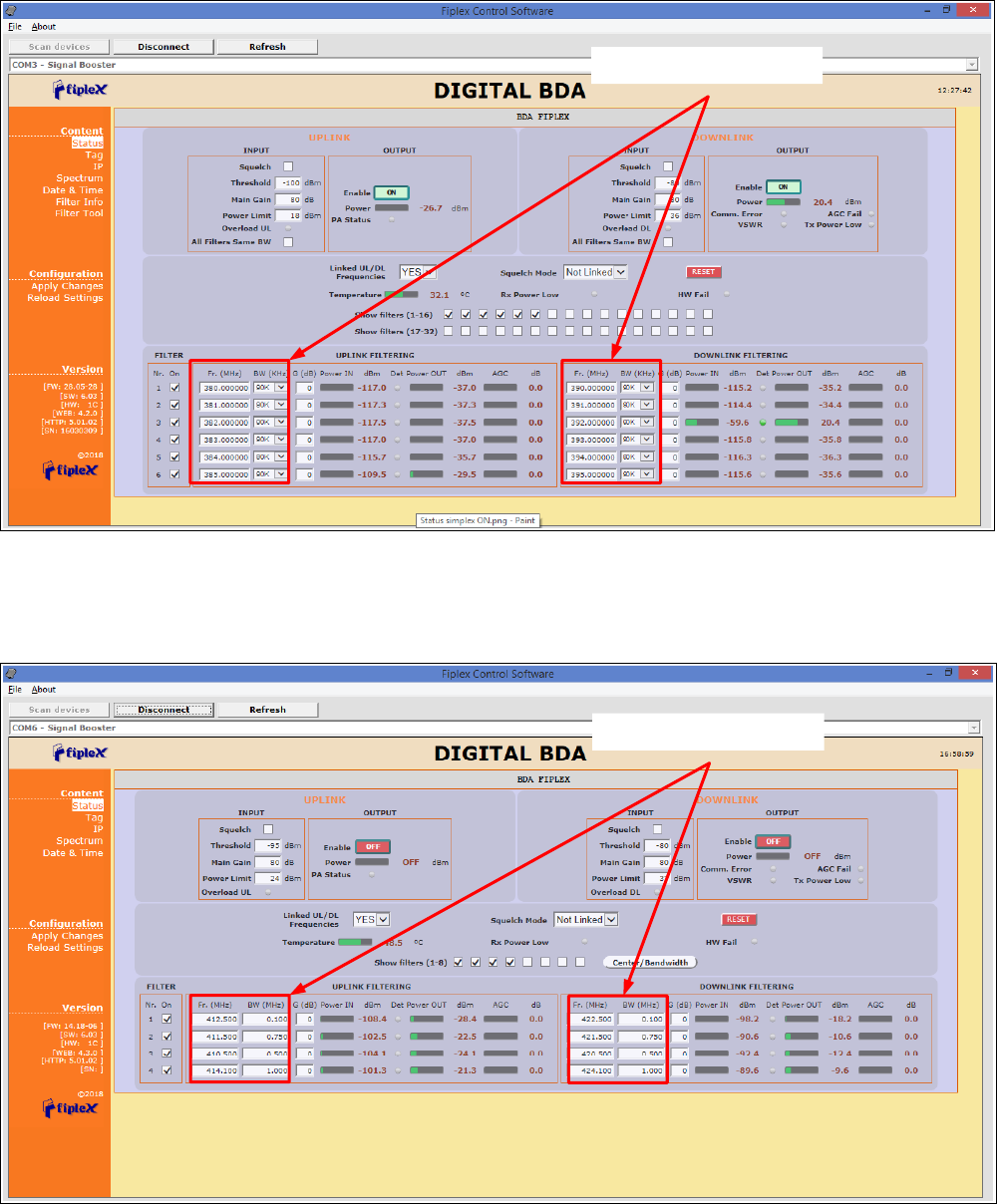Open the About menu in the COM6 window
The width and height of the screenshot is (997, 1204).
(44, 690)
